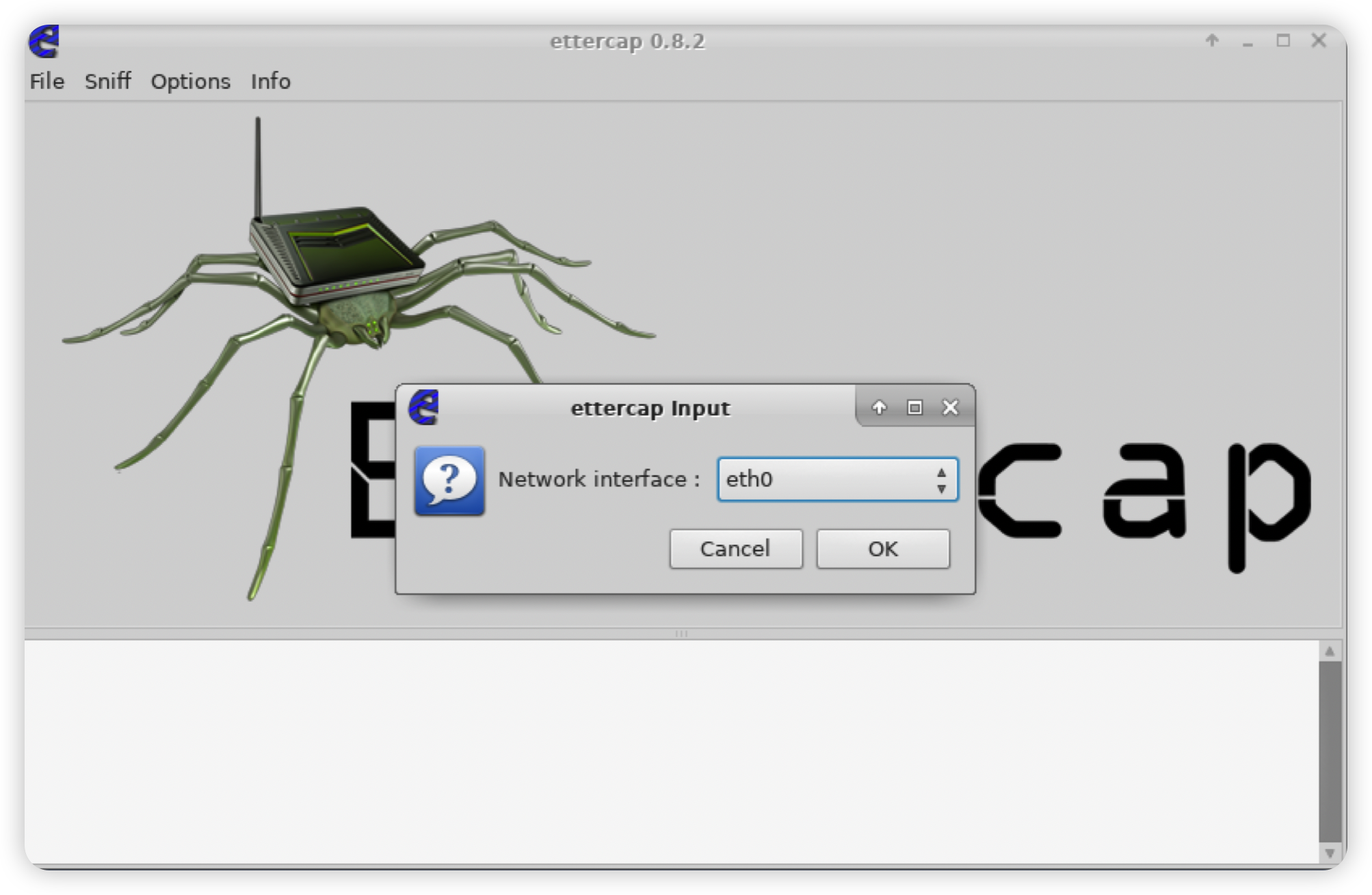The image size is (1372, 895).
Task: Close the ettercap Input dialog
Action: point(950,408)
